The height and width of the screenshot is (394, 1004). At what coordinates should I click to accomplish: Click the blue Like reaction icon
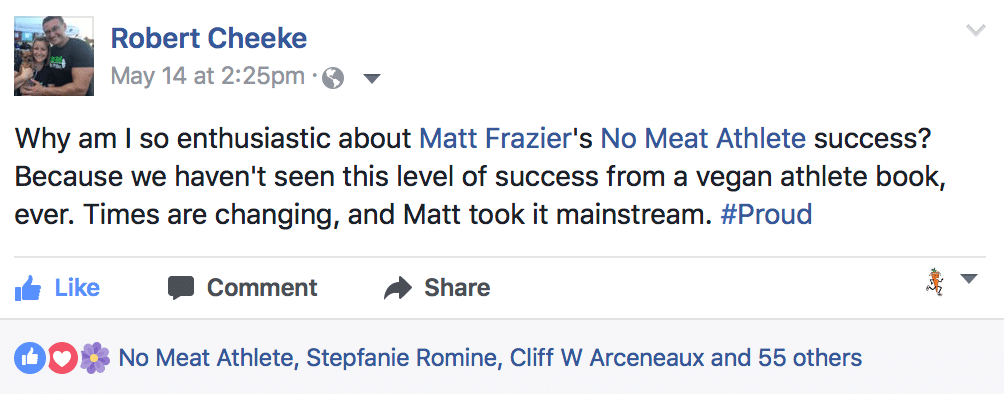click(30, 357)
